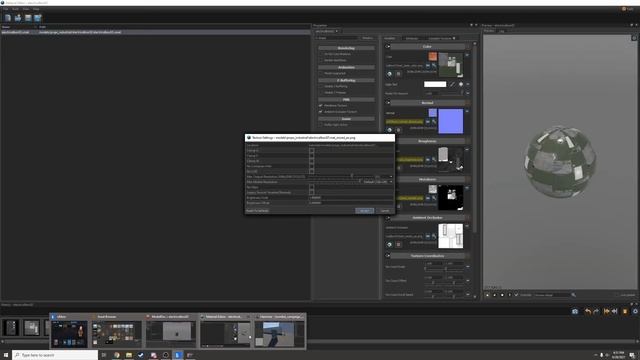This screenshot has width=640, height=360.
Task: Uncheck the Metalness Texture checkbox under PBR
Action: point(320,106)
